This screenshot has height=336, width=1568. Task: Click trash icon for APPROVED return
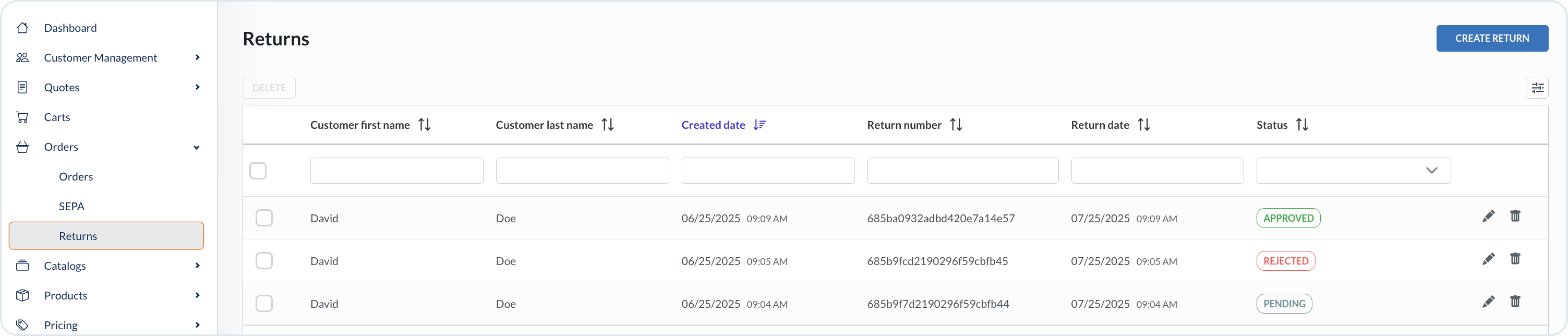tap(1515, 216)
